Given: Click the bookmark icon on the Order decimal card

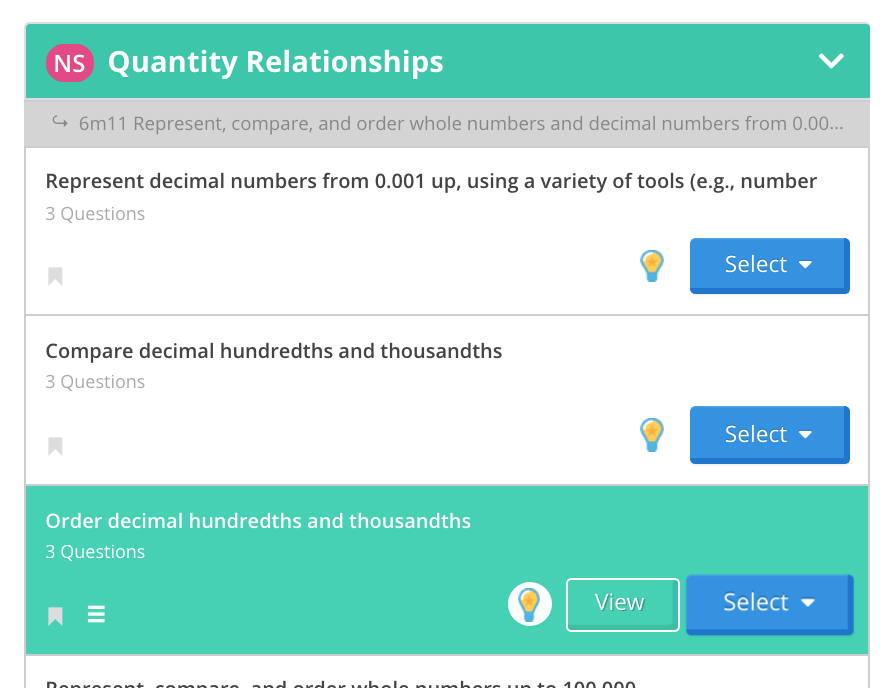Looking at the screenshot, I should click(55, 614).
